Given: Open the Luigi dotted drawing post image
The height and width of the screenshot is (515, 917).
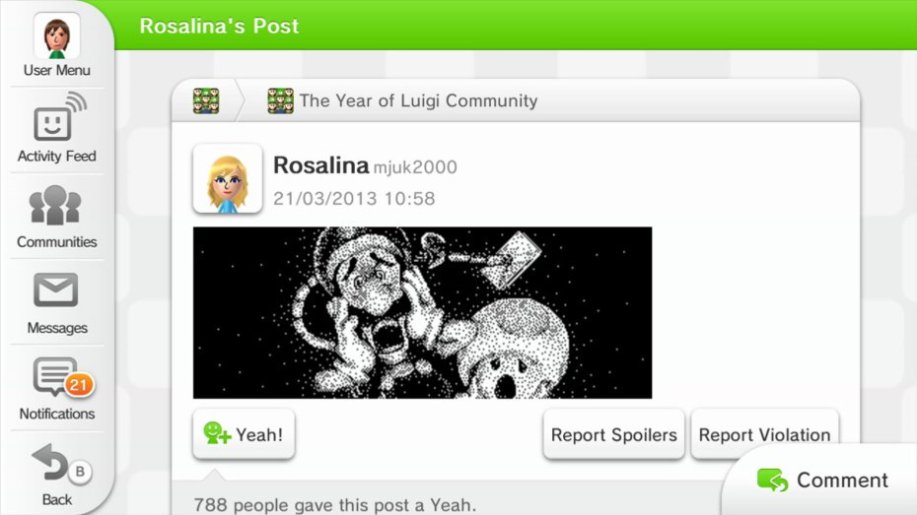Looking at the screenshot, I should 422,313.
